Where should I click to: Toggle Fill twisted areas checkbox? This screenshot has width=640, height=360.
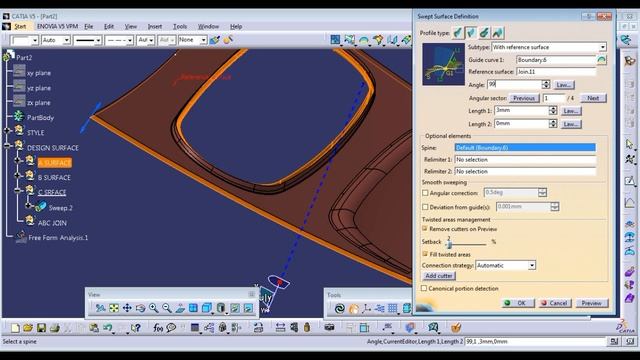[424, 254]
